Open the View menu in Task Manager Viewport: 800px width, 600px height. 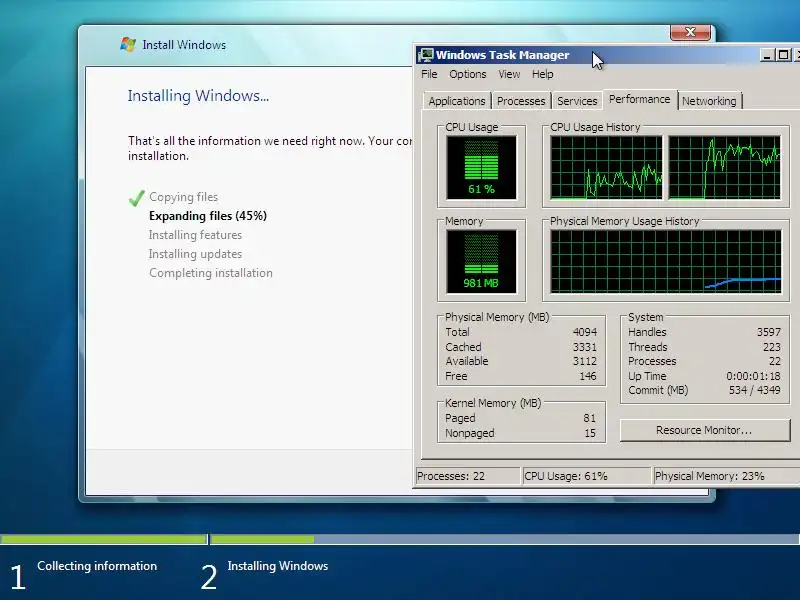coord(509,74)
